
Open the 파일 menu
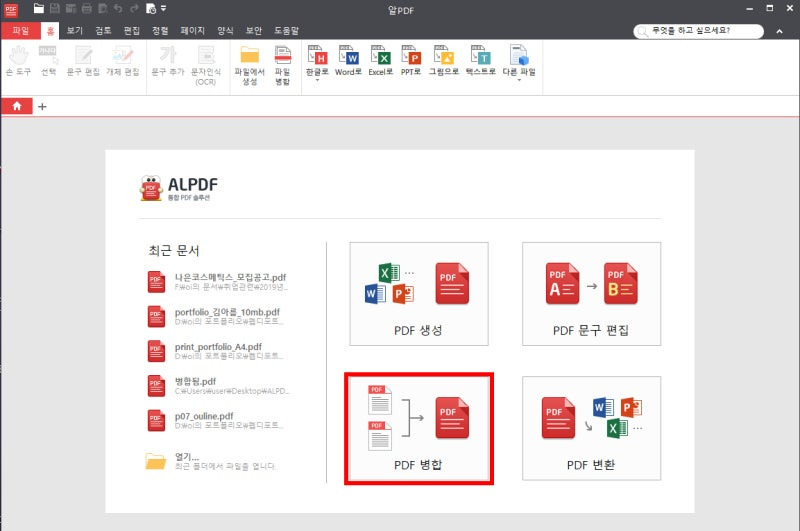(21, 31)
